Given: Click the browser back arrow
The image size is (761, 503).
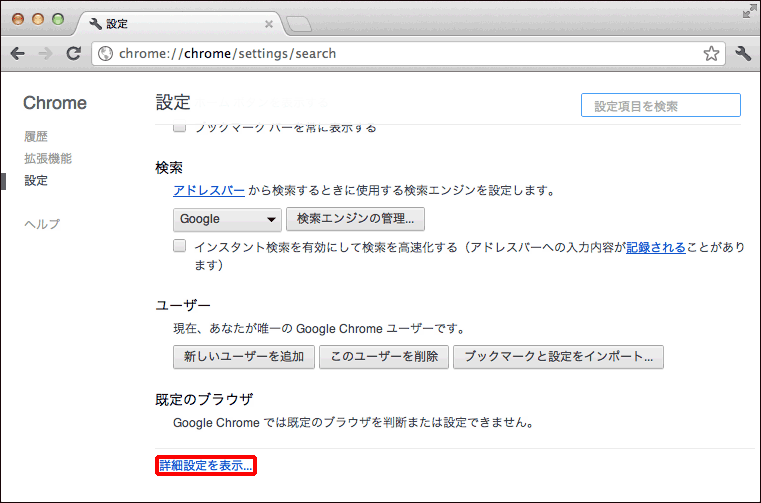Looking at the screenshot, I should tap(17, 53).
